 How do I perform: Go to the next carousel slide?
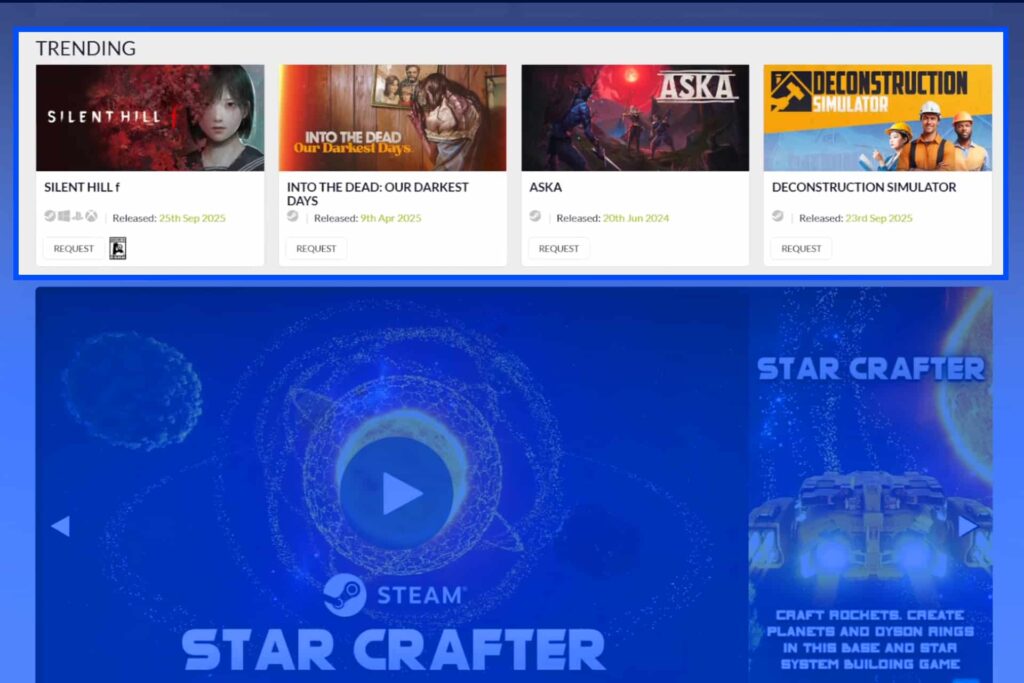pyautogui.click(x=968, y=526)
